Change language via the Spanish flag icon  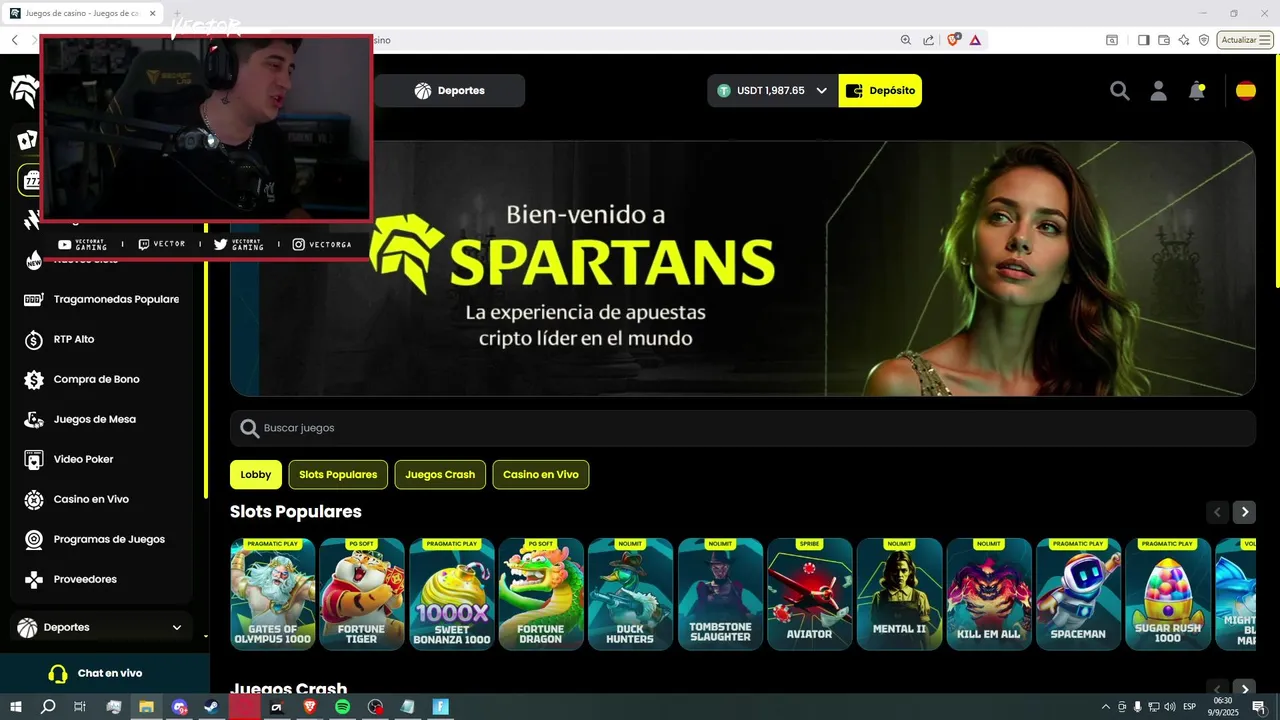(1246, 91)
